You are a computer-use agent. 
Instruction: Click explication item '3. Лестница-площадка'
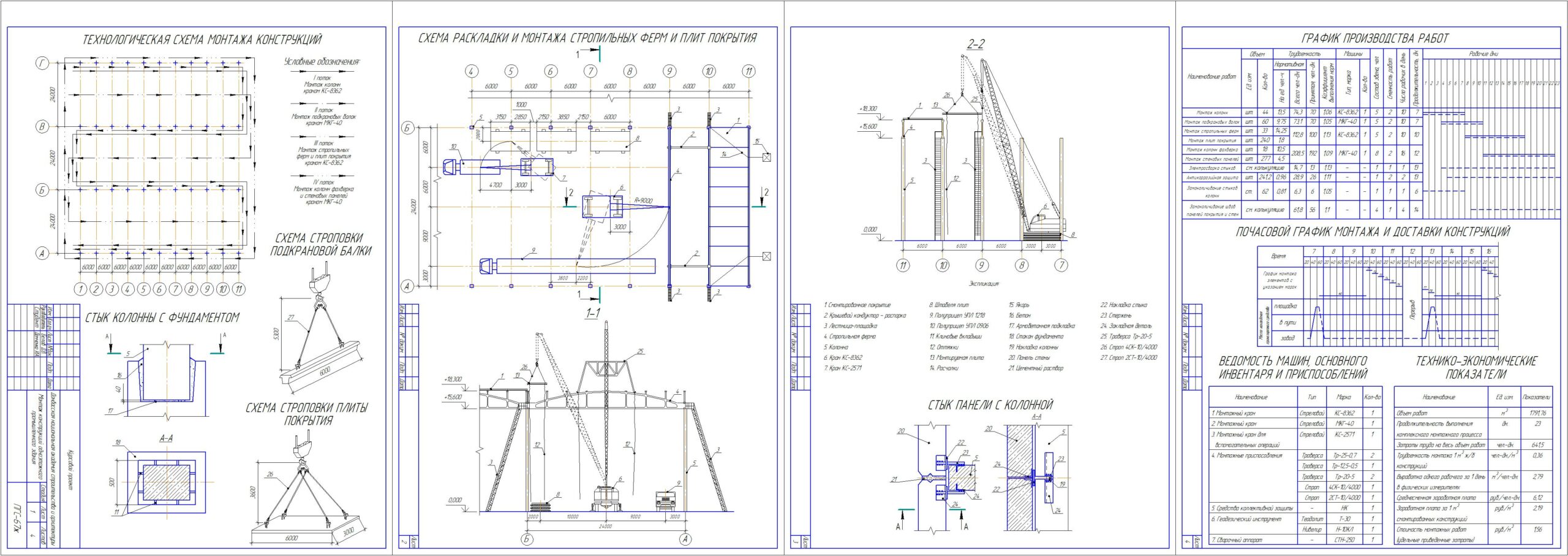[x=850, y=326]
